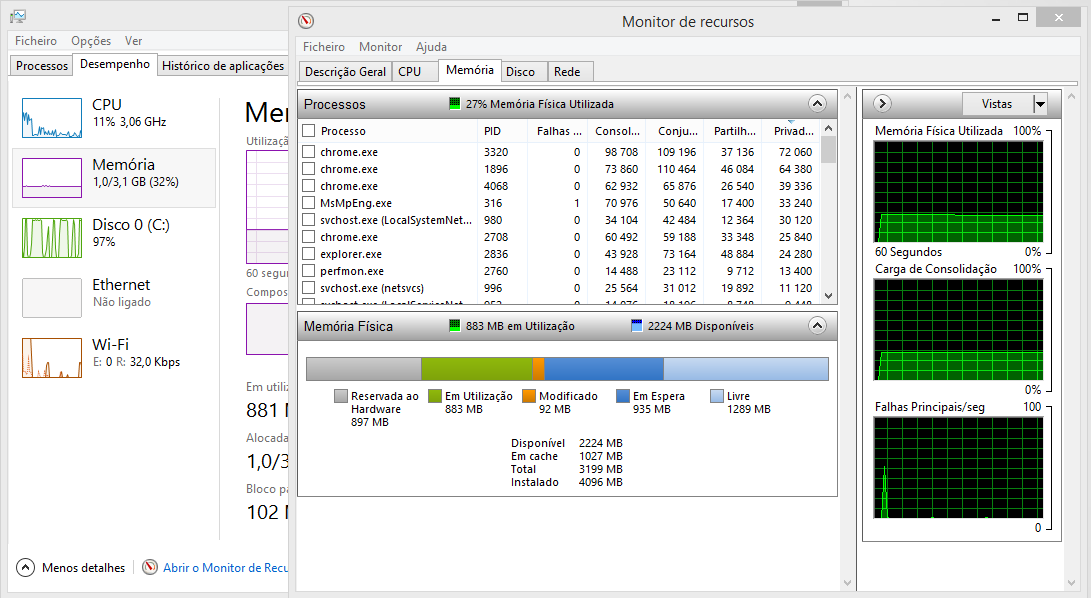The image size is (1091, 598).
Task: Check the first chrome.exe process (PID 3320)
Action: click(x=309, y=152)
